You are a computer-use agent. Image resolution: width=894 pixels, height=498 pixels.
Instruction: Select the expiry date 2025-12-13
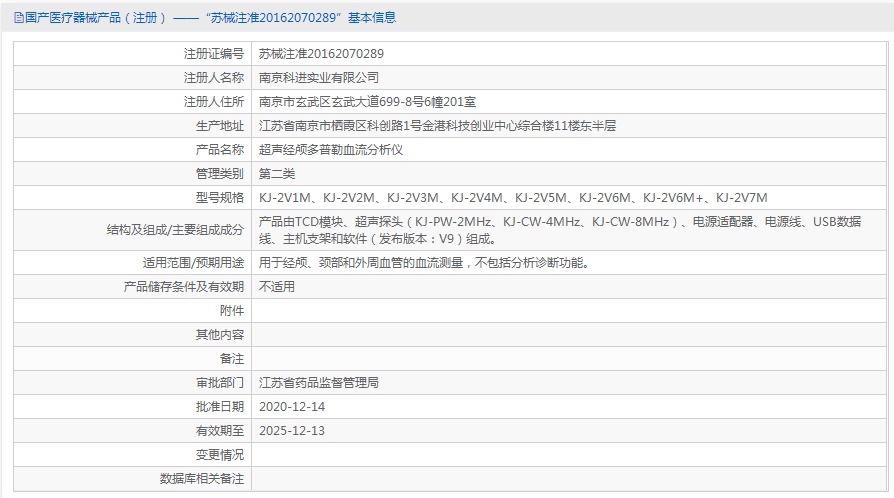292,430
